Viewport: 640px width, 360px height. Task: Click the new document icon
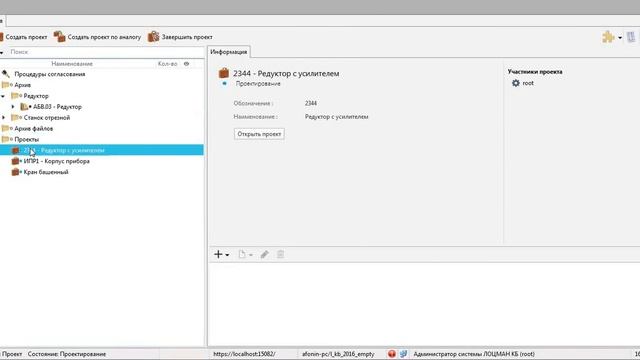[242, 254]
